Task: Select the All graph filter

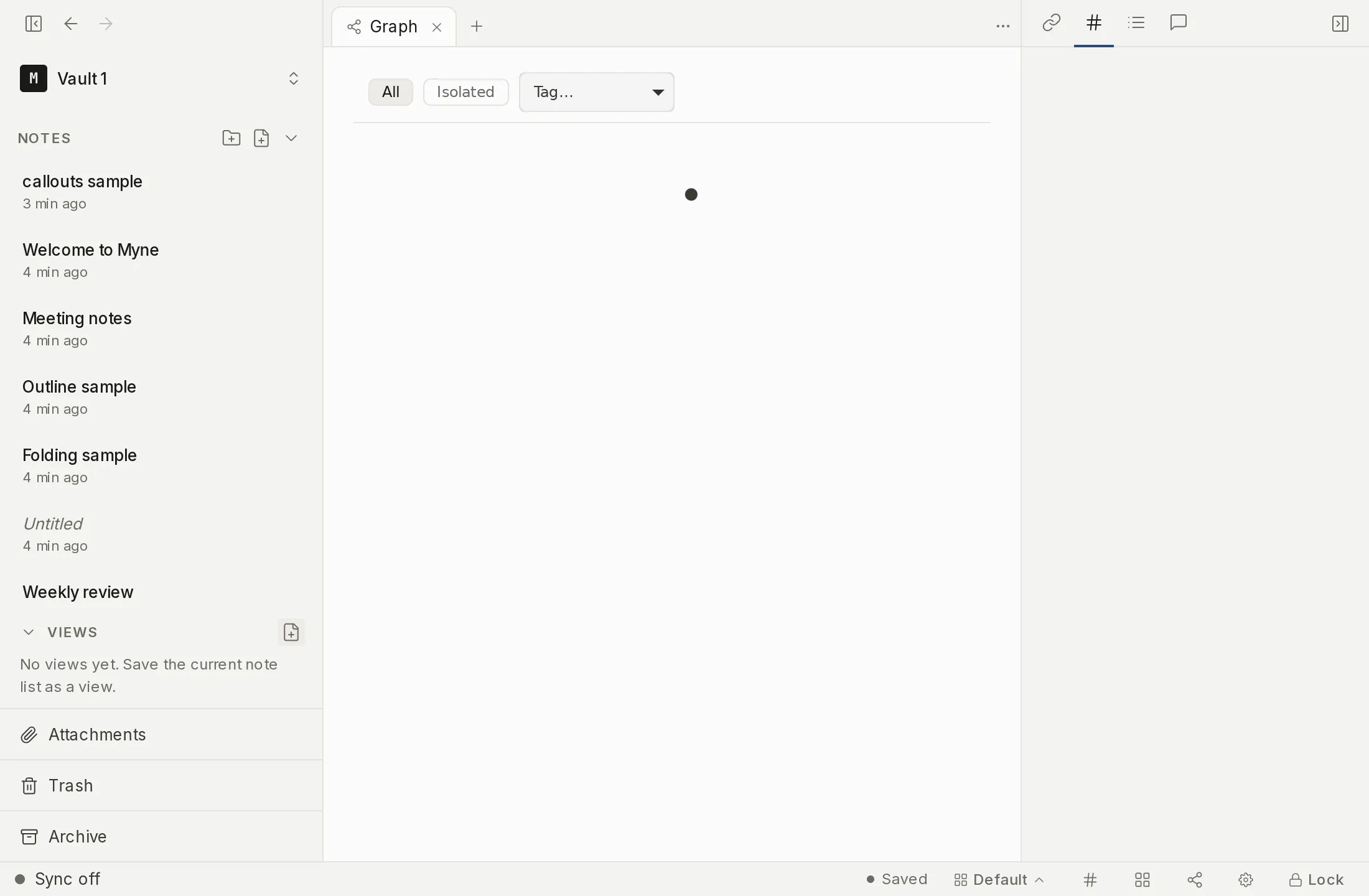Action: (391, 92)
